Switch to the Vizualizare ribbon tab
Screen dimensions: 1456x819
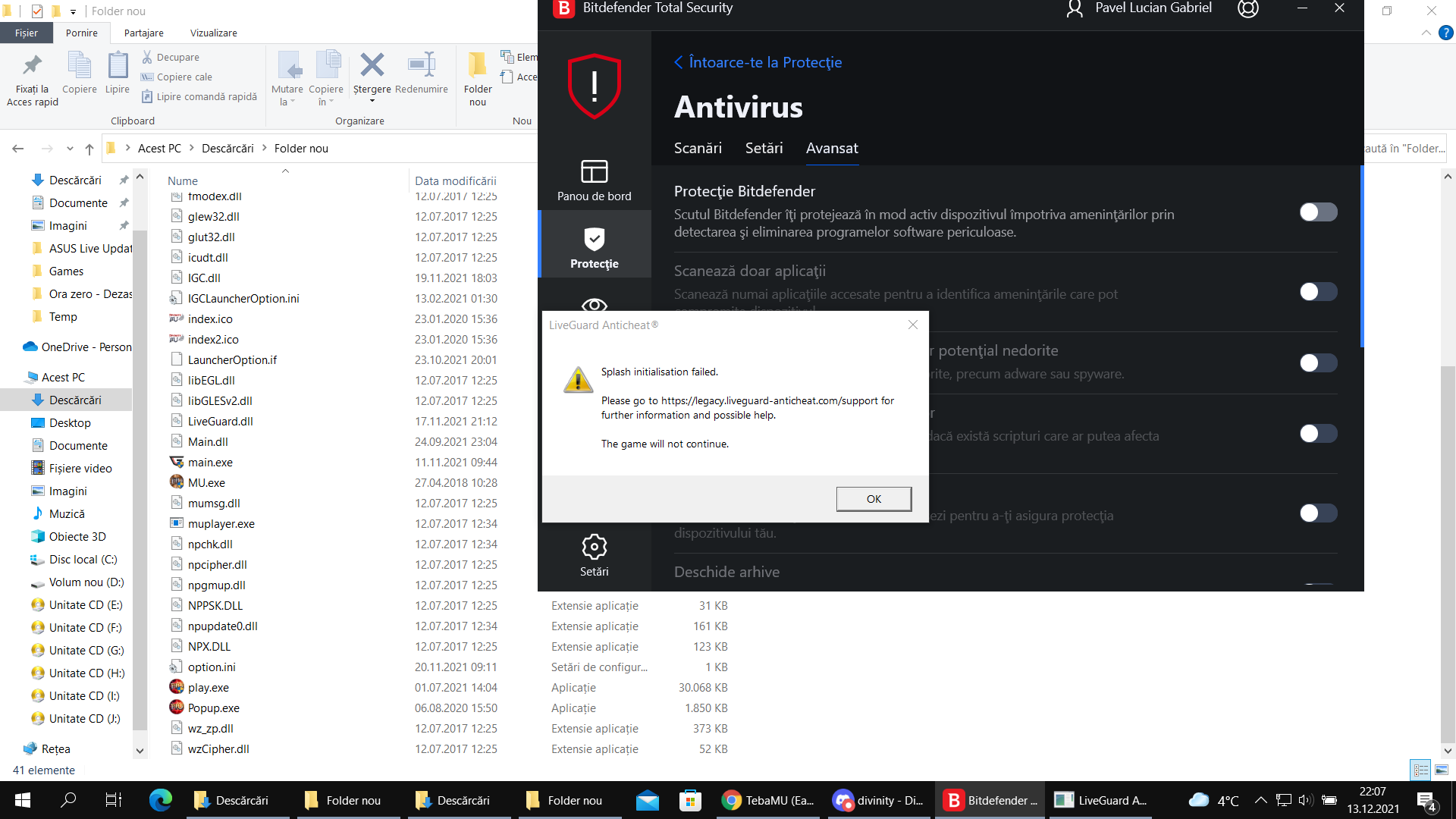[x=213, y=33]
